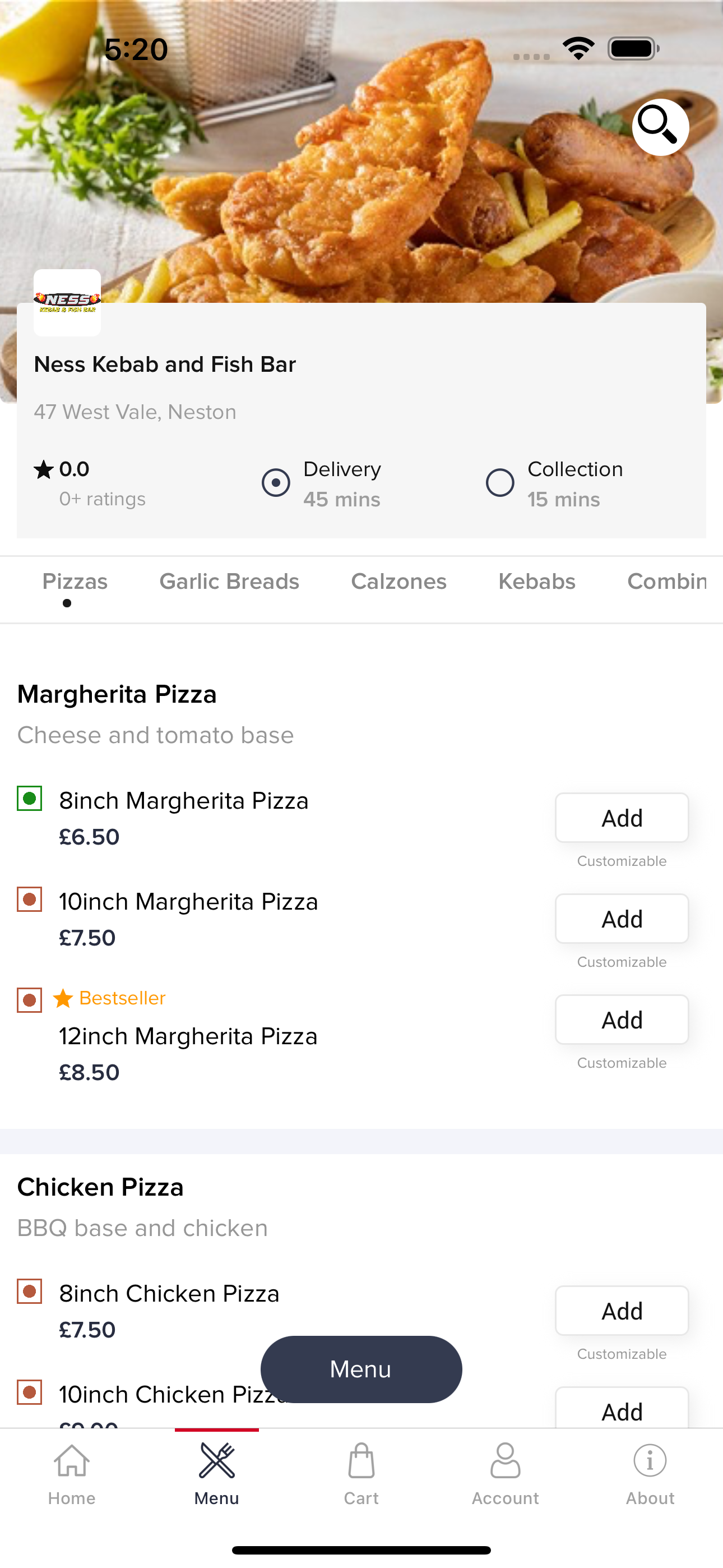Tap the rating star icon
723x1568 pixels.
pos(44,469)
